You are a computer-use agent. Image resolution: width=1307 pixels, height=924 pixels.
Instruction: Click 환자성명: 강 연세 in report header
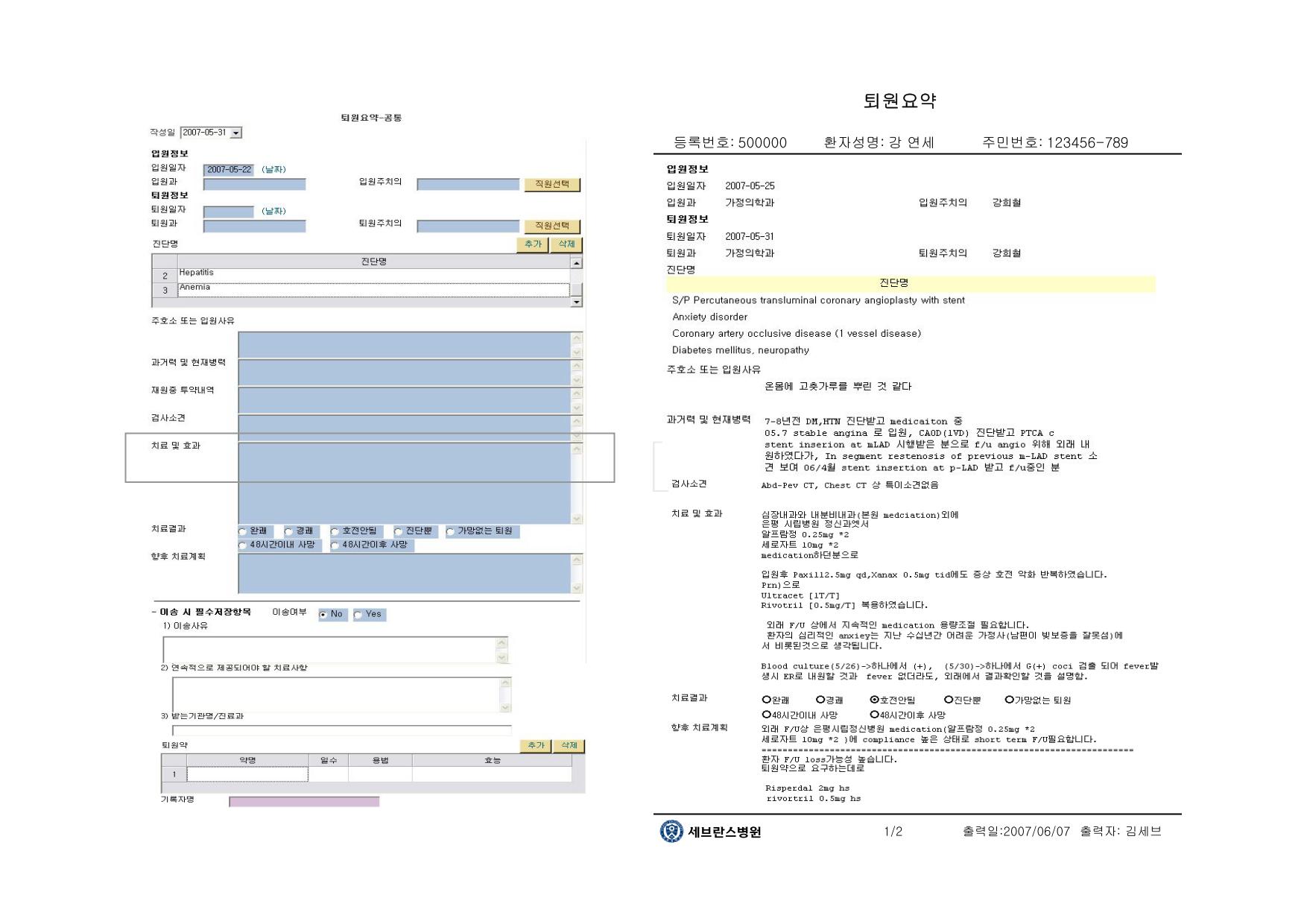879,143
